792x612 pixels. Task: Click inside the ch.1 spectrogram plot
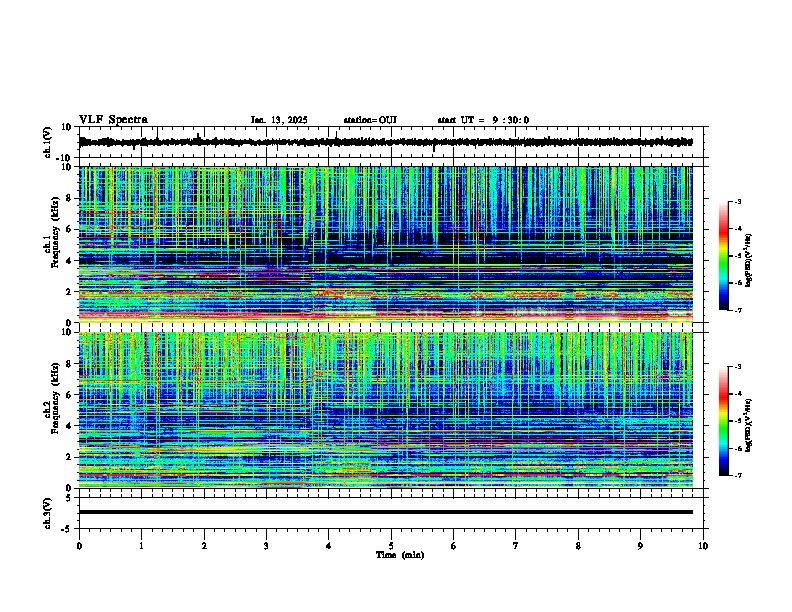click(386, 244)
